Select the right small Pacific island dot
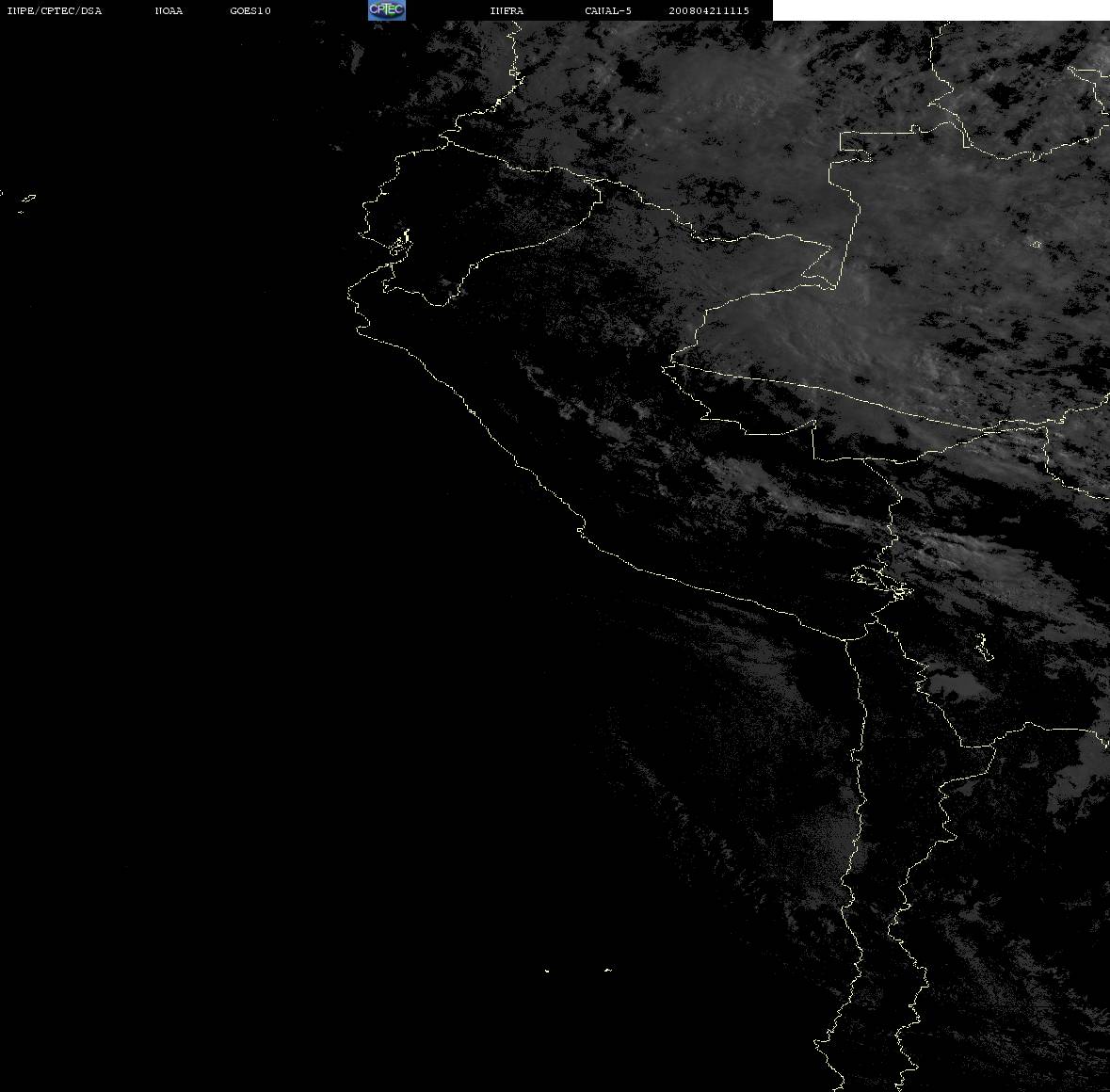The width and height of the screenshot is (1110, 1092). coord(607,970)
